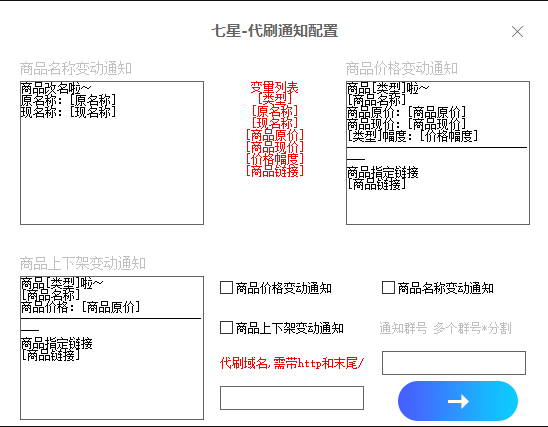Select the red [商品原价] variable
Viewport: 548px width, 427px height.
point(275,135)
